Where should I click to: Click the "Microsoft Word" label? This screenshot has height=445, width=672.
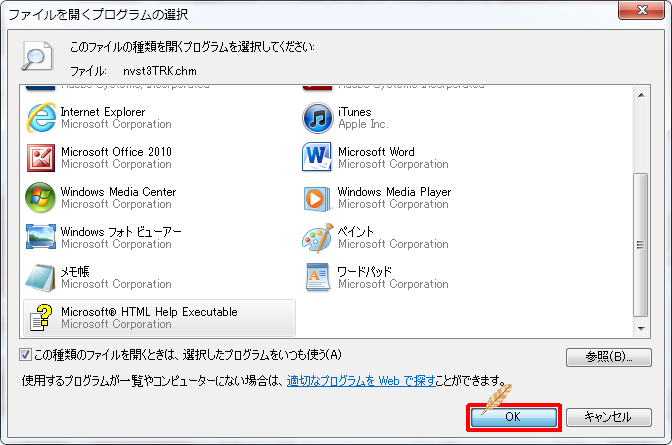[376, 152]
